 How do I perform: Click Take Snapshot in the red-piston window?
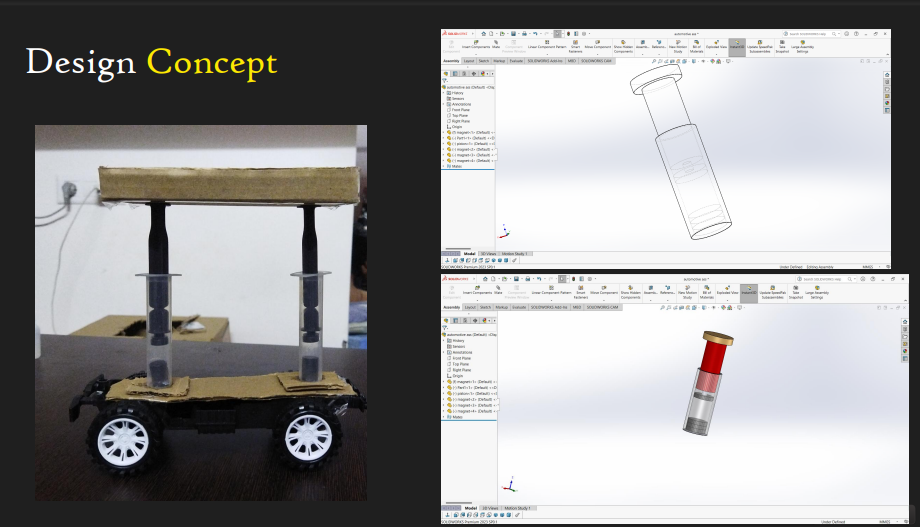point(796,292)
